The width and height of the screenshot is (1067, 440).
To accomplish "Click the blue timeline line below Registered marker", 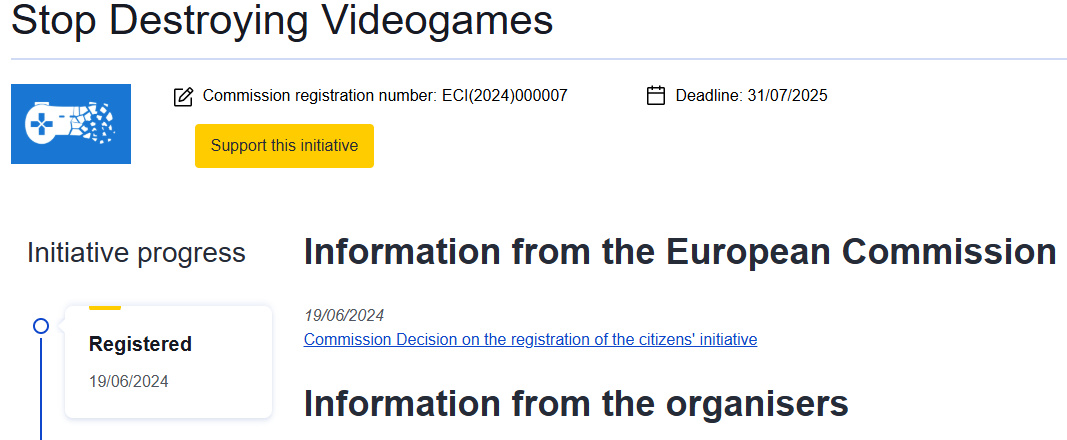I will [x=42, y=390].
